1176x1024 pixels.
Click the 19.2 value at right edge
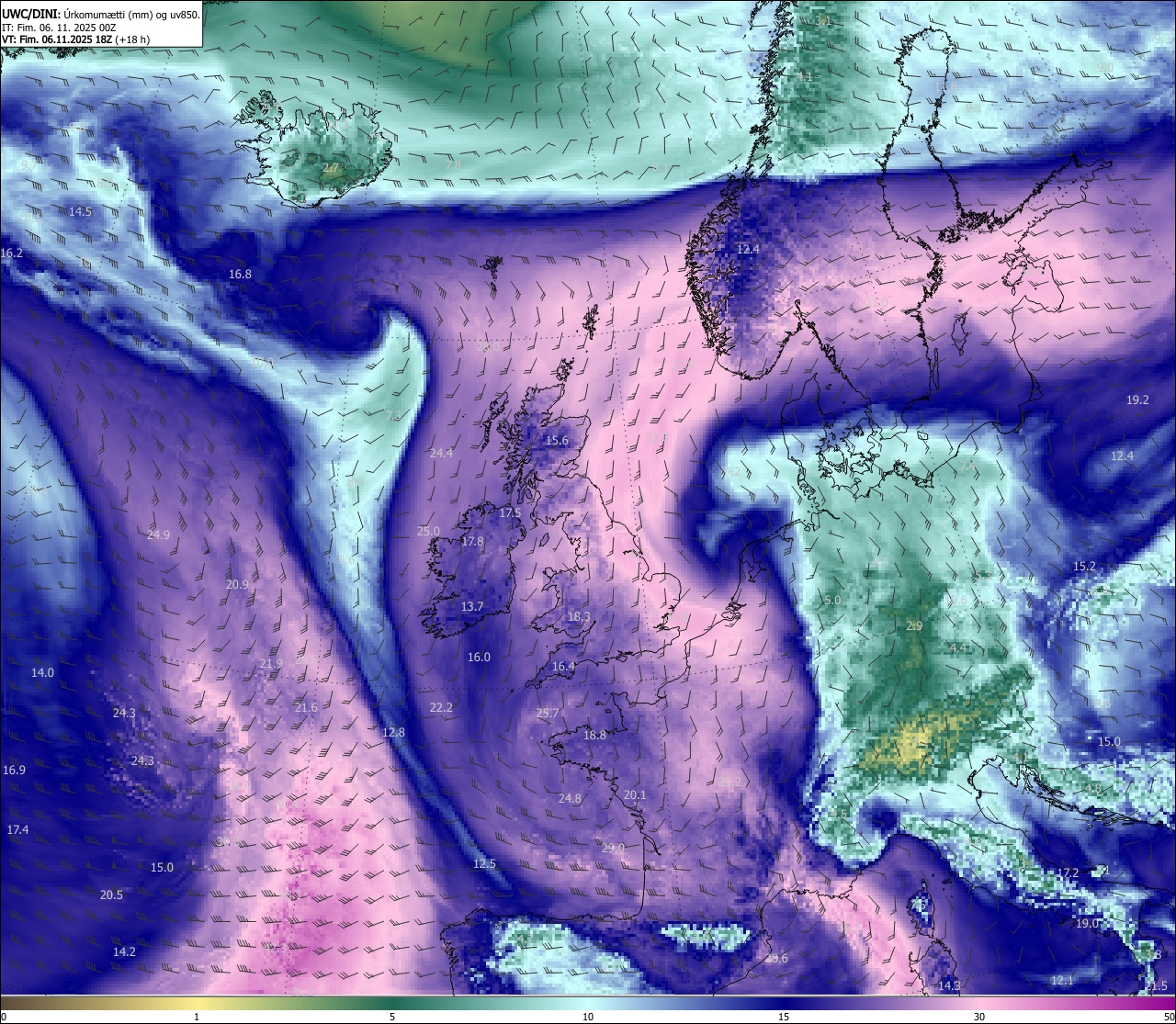tap(1137, 399)
